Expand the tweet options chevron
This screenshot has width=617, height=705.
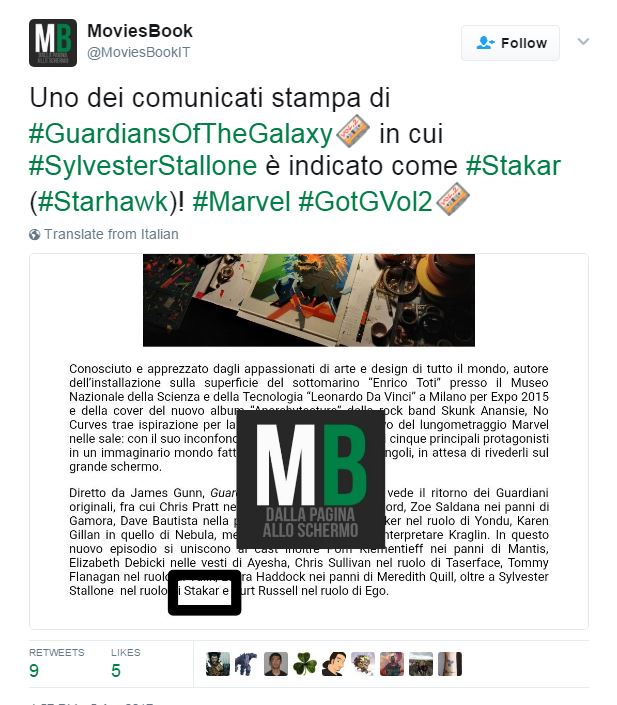click(x=583, y=42)
